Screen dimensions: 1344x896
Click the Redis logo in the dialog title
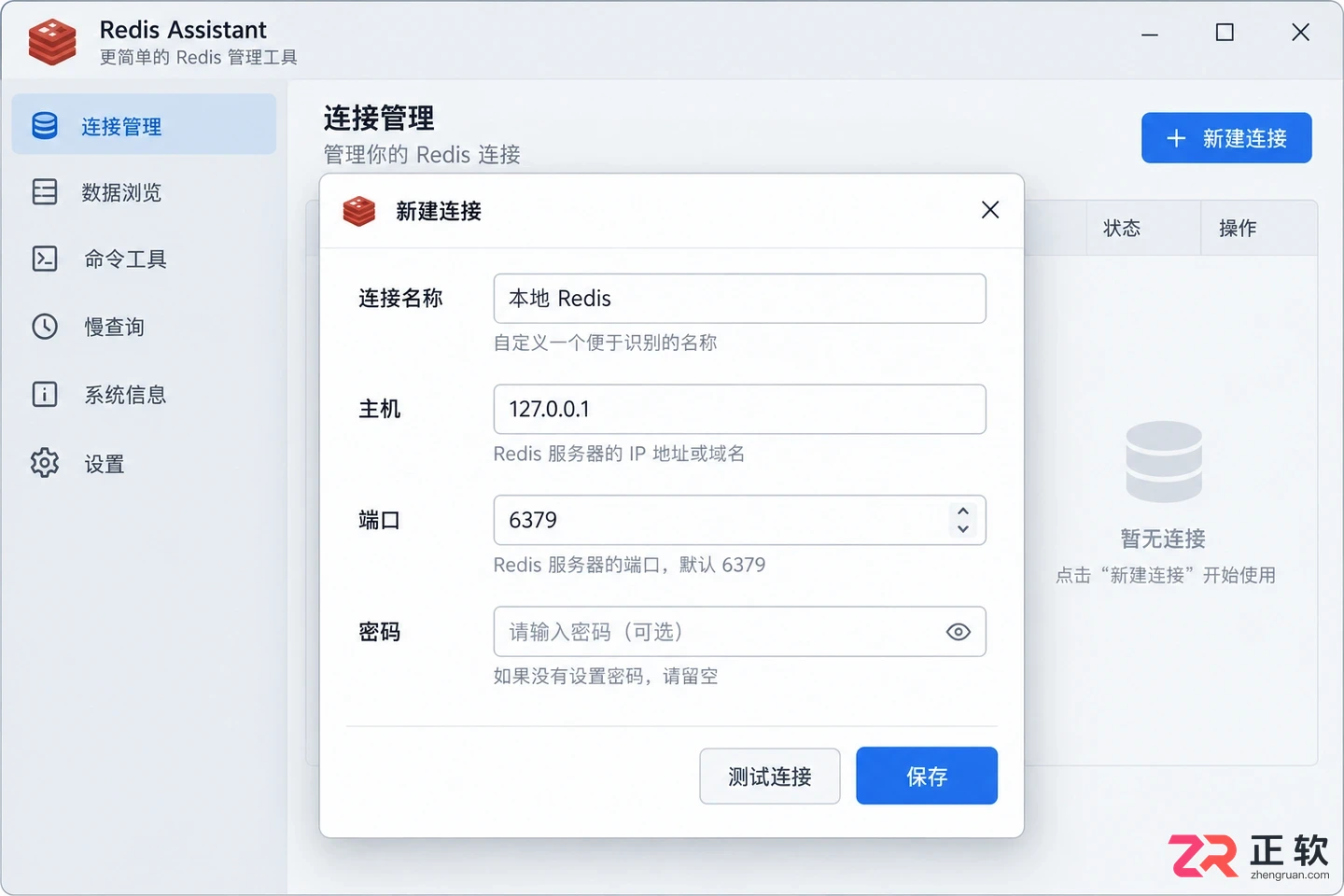tap(359, 211)
